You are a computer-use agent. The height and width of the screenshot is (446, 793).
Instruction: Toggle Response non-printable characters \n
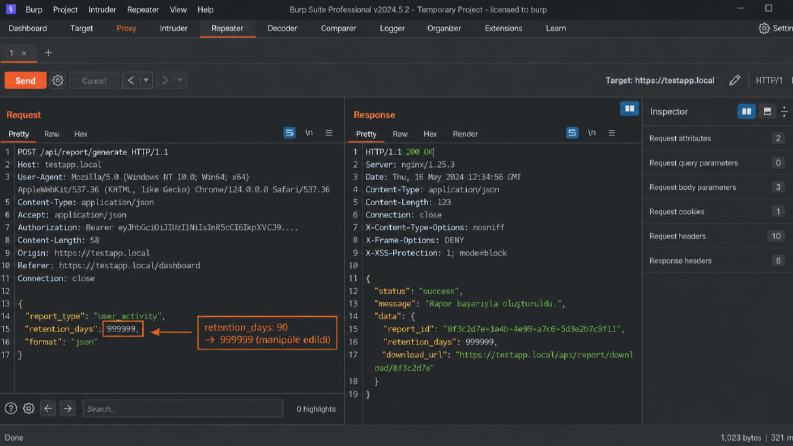click(x=592, y=133)
